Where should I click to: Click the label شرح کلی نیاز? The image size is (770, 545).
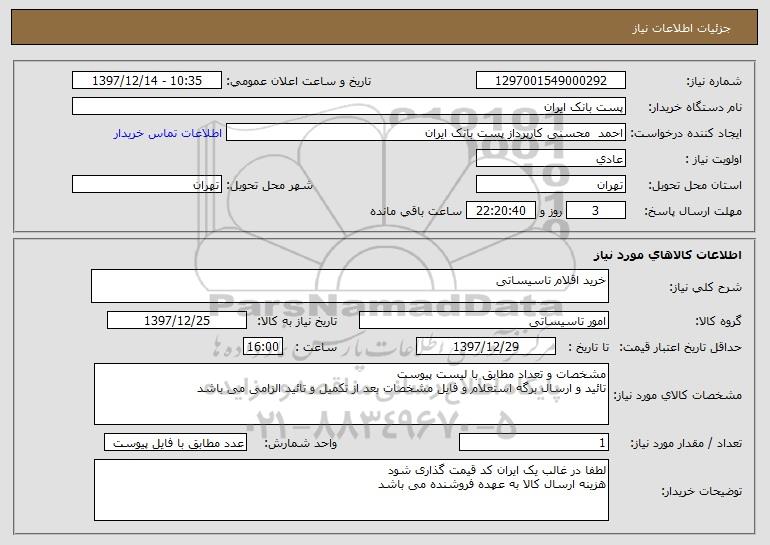(x=706, y=287)
